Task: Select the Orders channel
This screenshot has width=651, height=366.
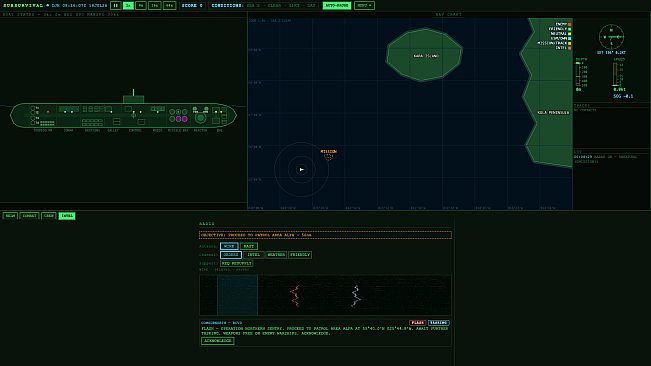Action: [x=231, y=255]
